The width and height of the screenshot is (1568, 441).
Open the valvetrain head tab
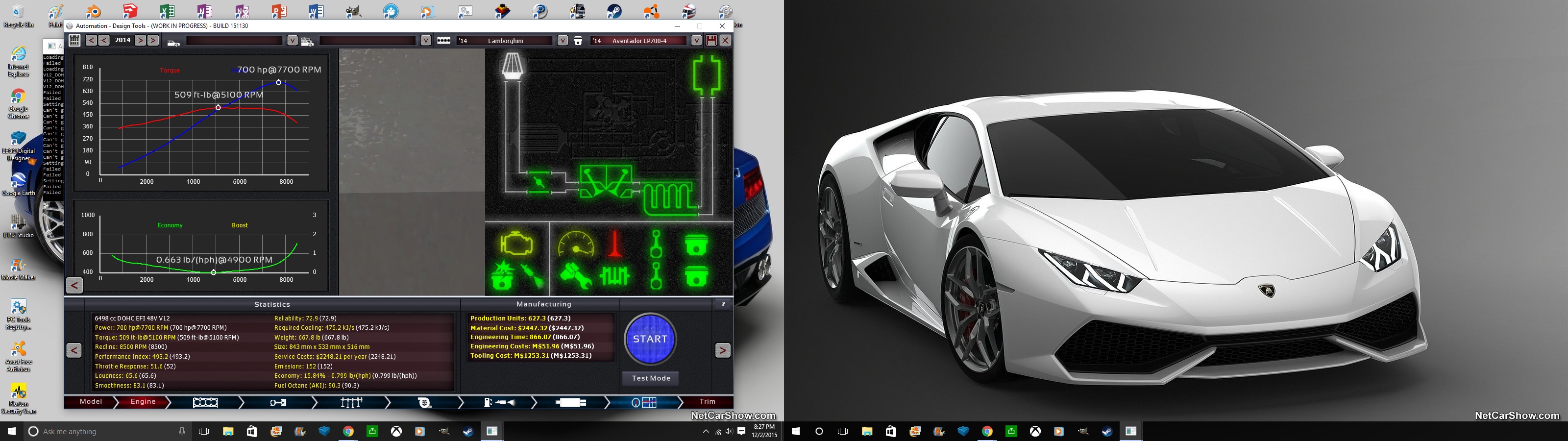[x=351, y=403]
